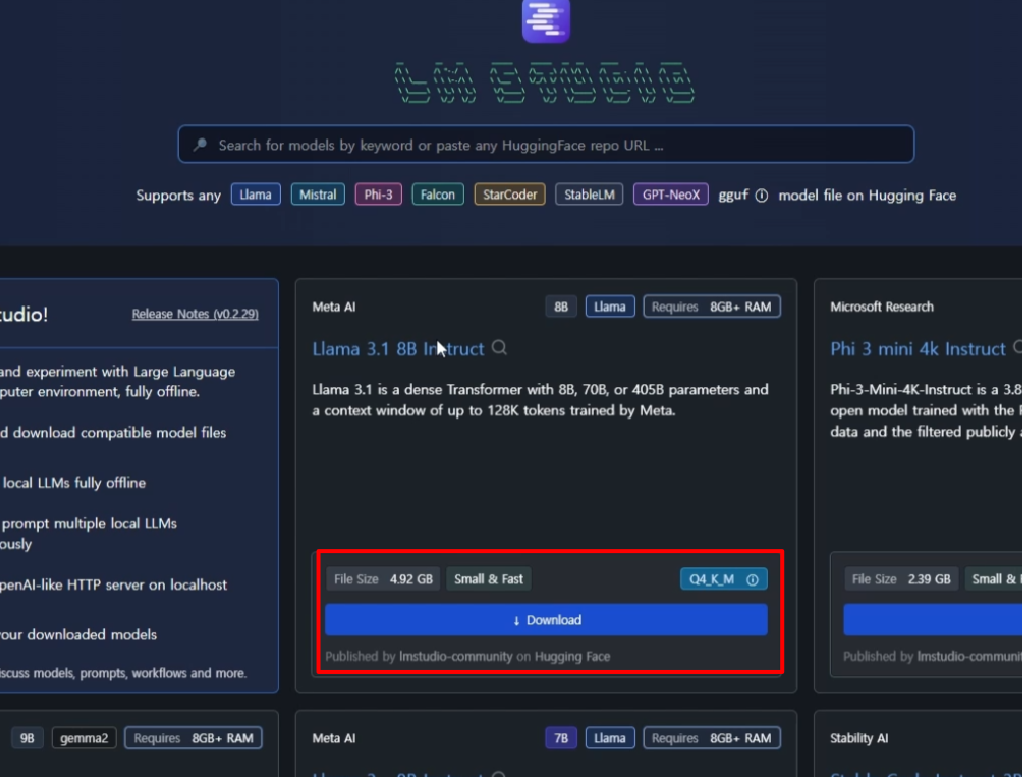The height and width of the screenshot is (777, 1022).
Task: Select the GPT-NeoX tag
Action: (x=671, y=194)
